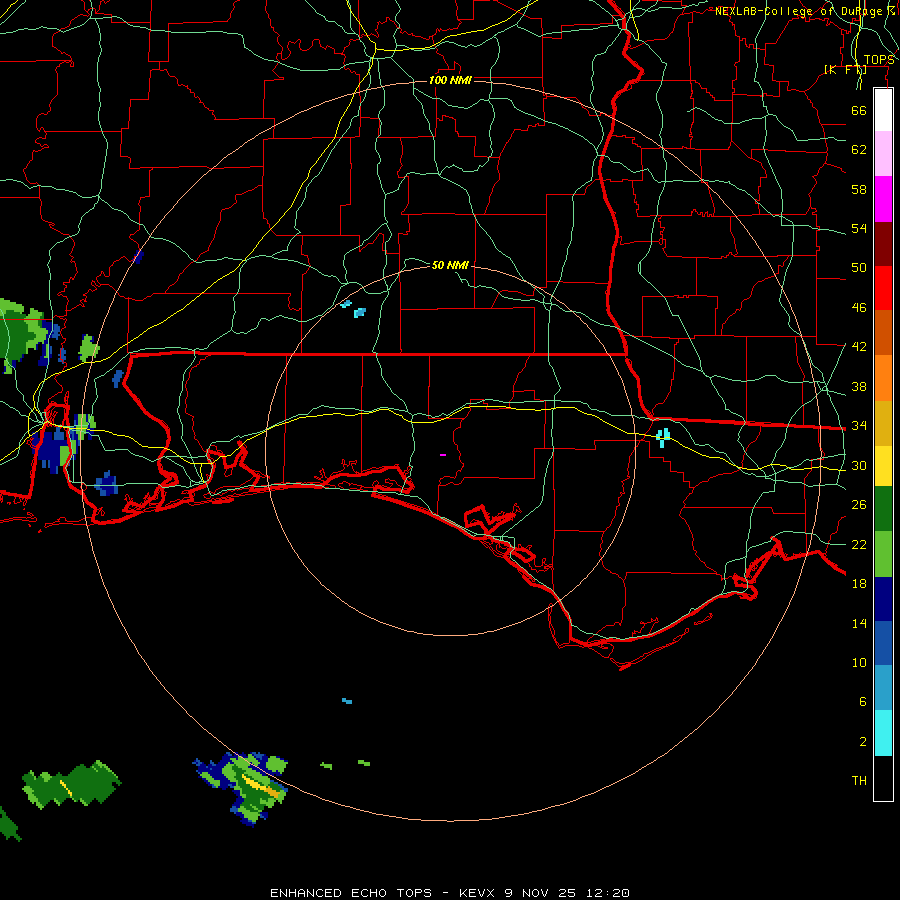
Task: Click the legend value 10
Action: (x=859, y=663)
